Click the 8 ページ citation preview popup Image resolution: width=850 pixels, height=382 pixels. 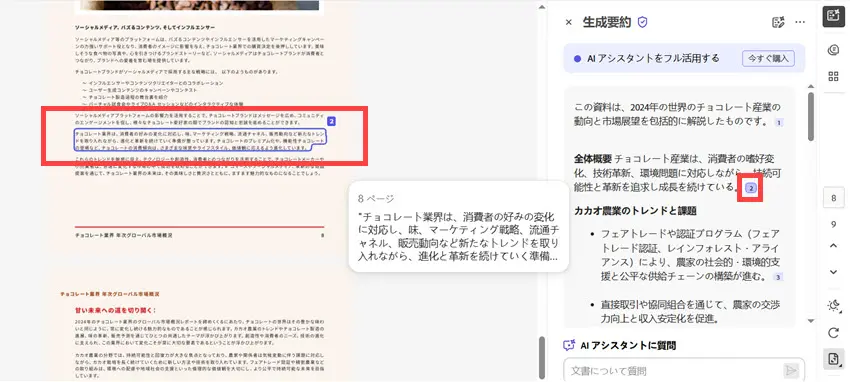point(459,226)
